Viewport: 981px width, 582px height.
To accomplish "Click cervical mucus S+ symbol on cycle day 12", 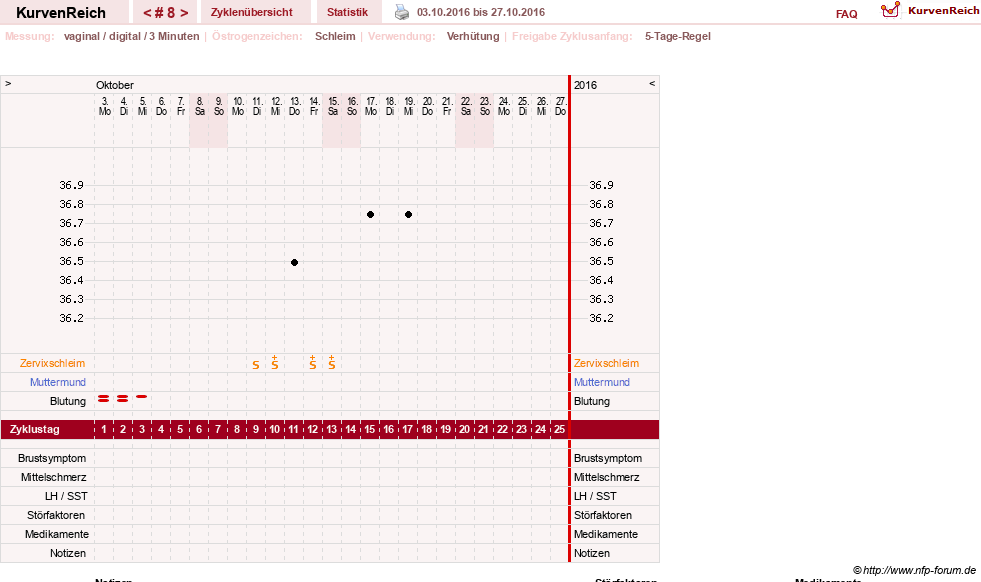I will 313,362.
